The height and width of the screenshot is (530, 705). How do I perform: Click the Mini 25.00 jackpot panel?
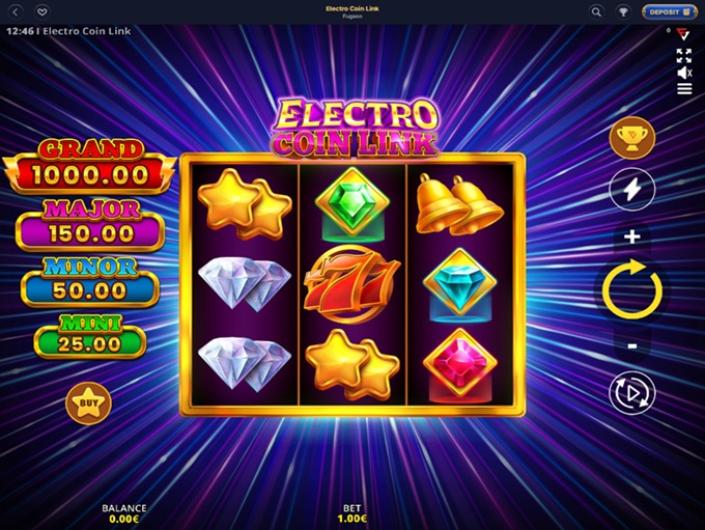tap(90, 337)
